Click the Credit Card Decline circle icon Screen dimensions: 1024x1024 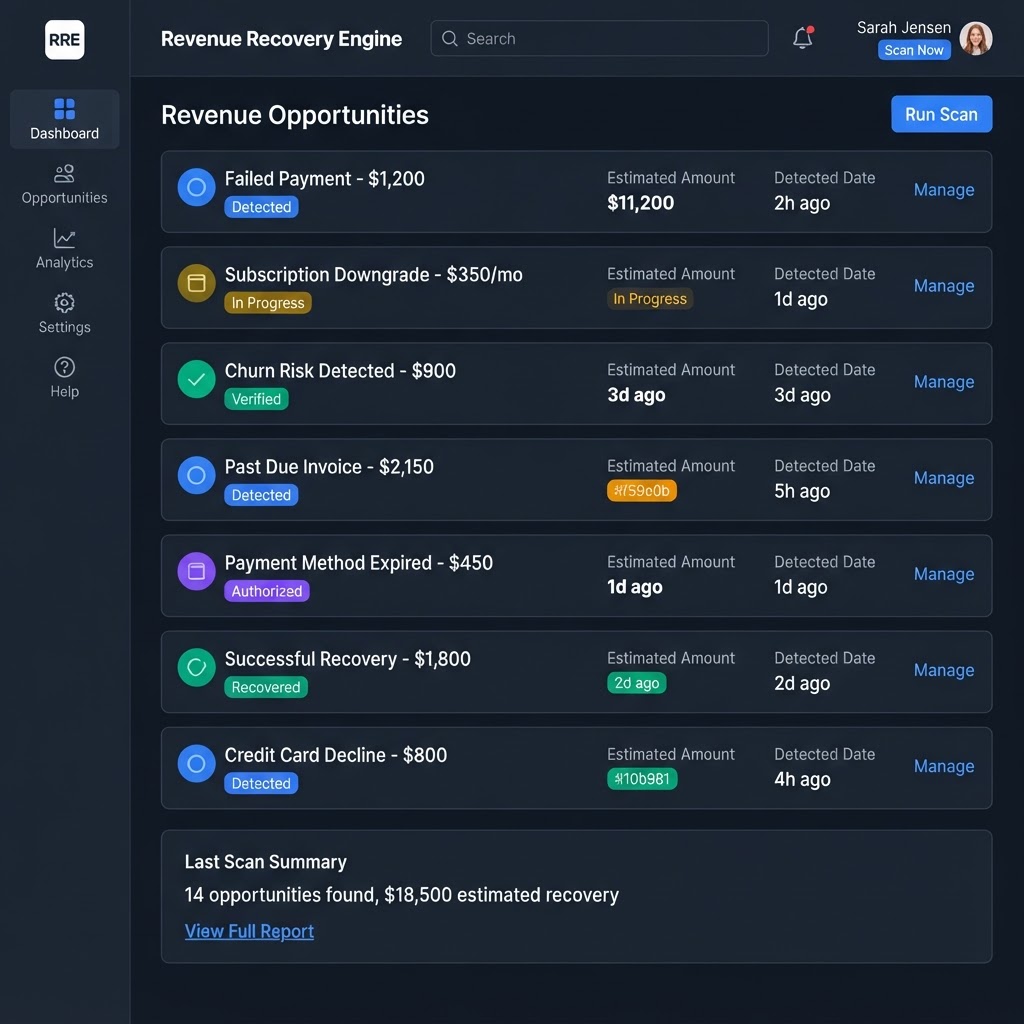pos(197,763)
